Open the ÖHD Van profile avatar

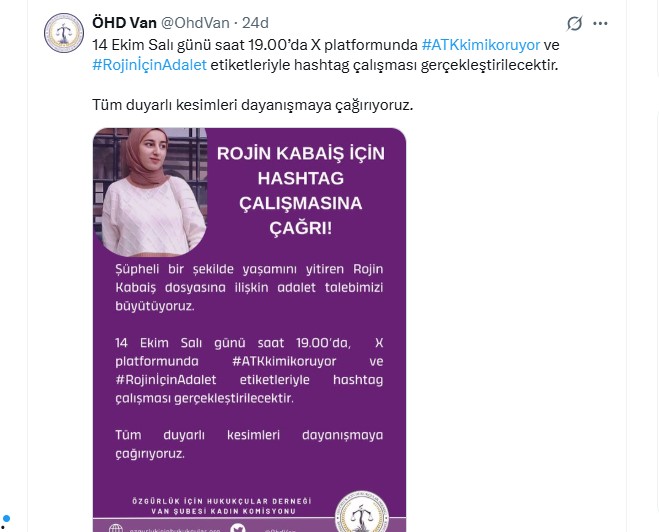pyautogui.click(x=64, y=33)
